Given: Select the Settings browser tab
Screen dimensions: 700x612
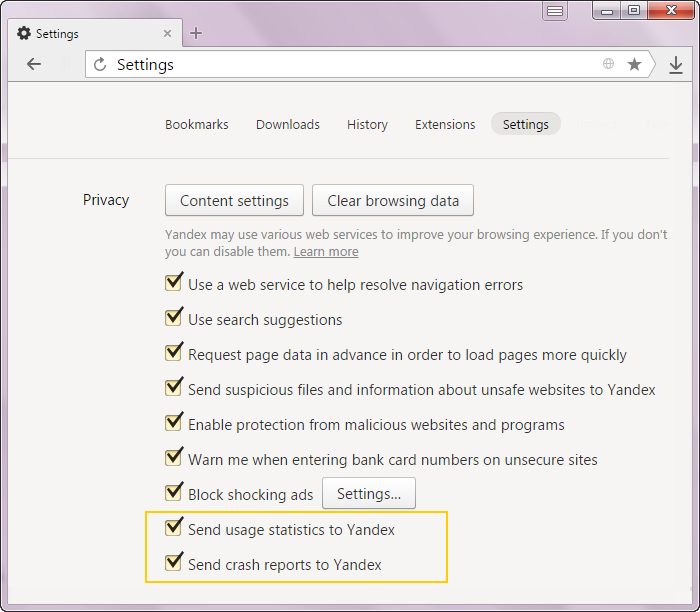Looking at the screenshot, I should 95,33.
